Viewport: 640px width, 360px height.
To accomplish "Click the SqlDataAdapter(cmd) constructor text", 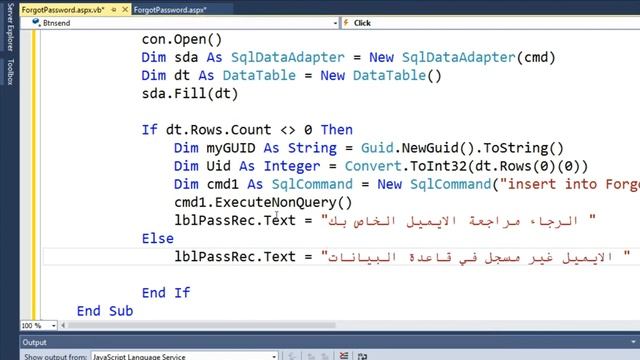I will 479,58.
